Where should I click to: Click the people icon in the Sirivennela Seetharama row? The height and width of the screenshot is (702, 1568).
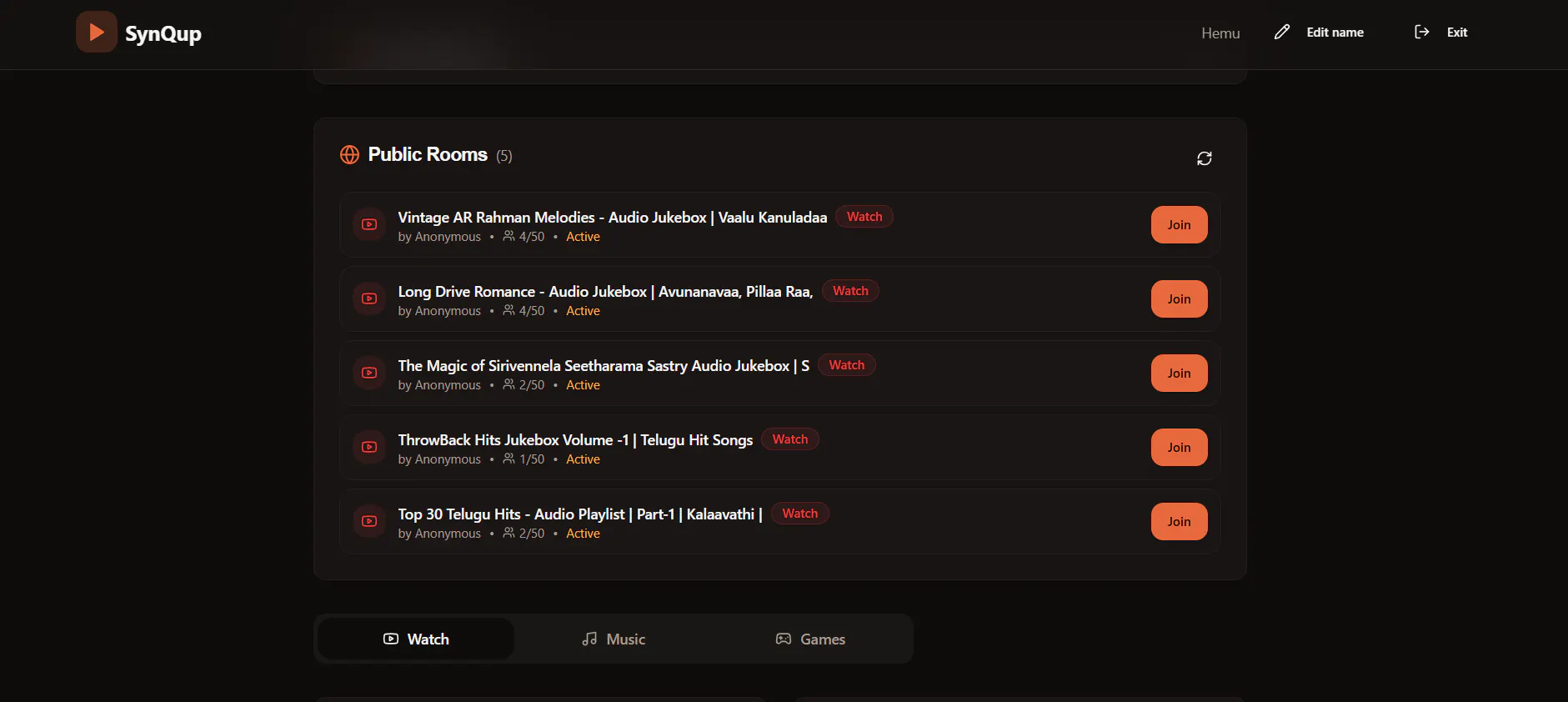[508, 384]
